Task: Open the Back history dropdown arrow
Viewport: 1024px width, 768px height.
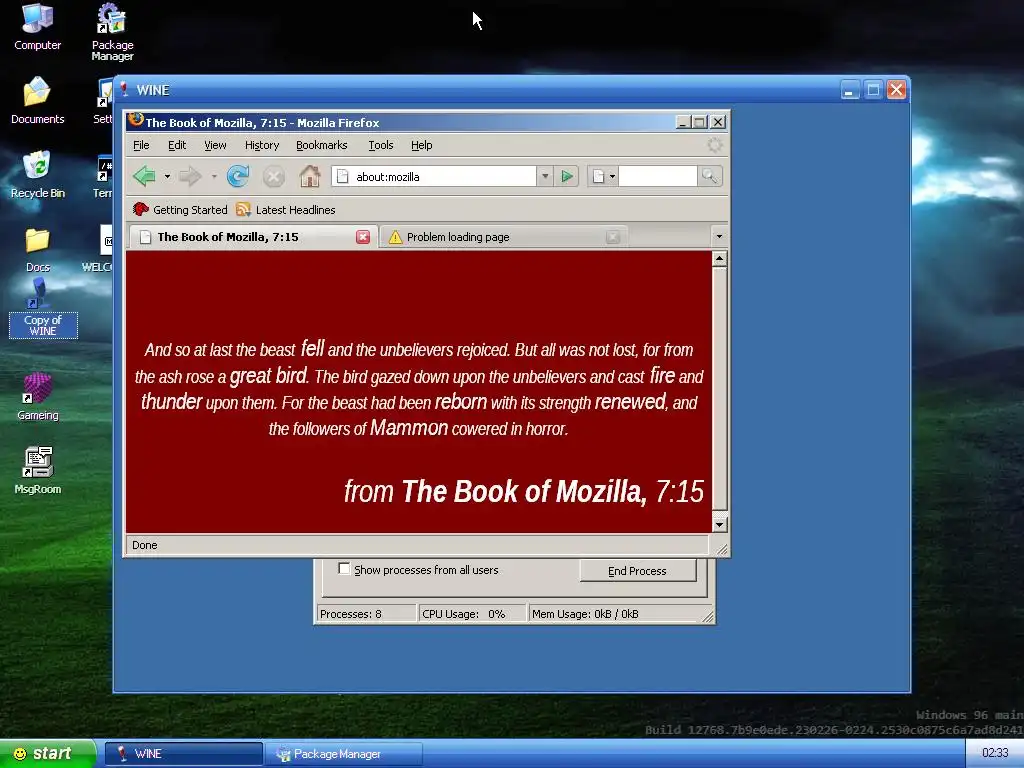Action: tap(167, 176)
